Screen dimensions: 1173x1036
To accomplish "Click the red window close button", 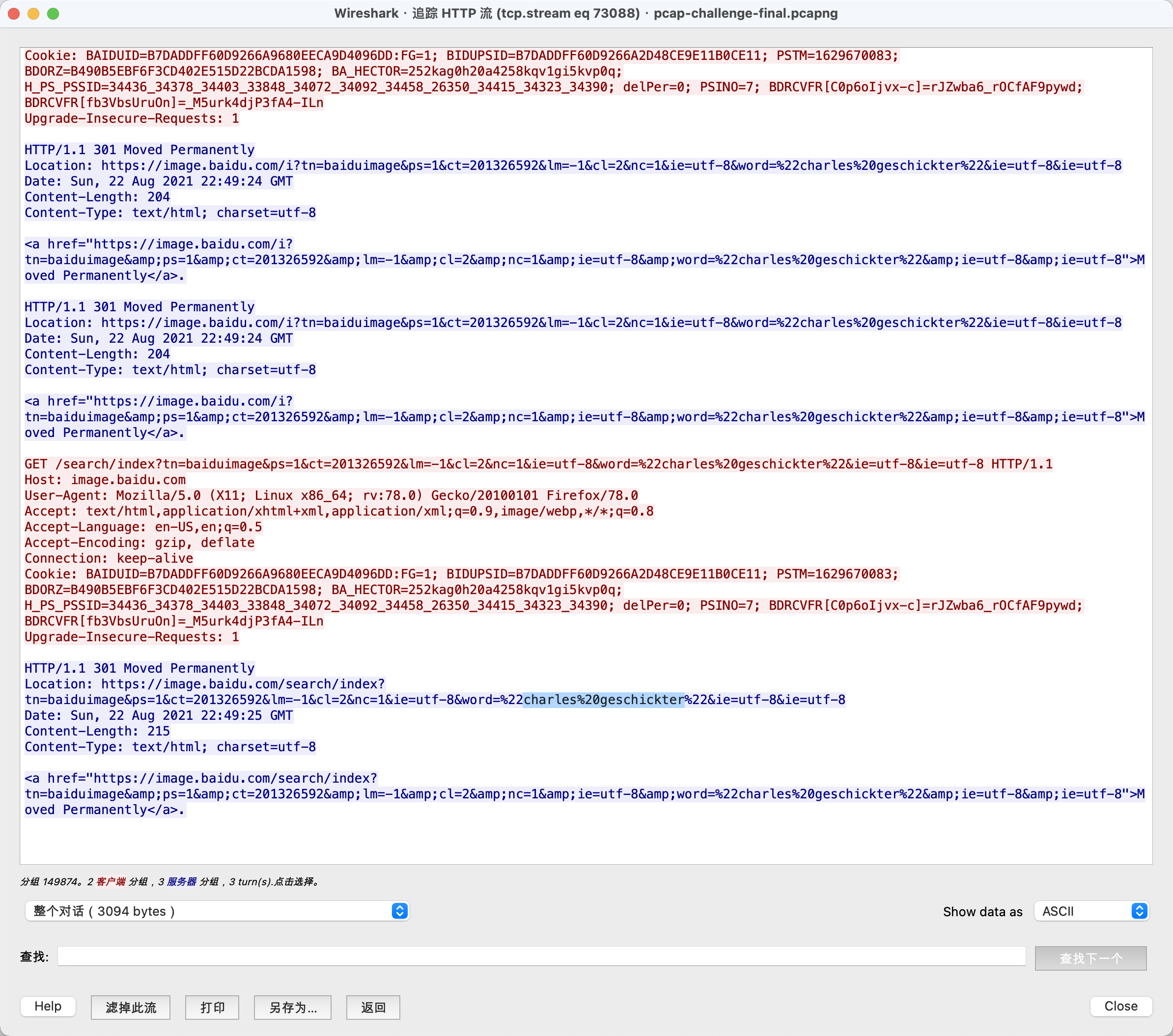I will 14,13.
